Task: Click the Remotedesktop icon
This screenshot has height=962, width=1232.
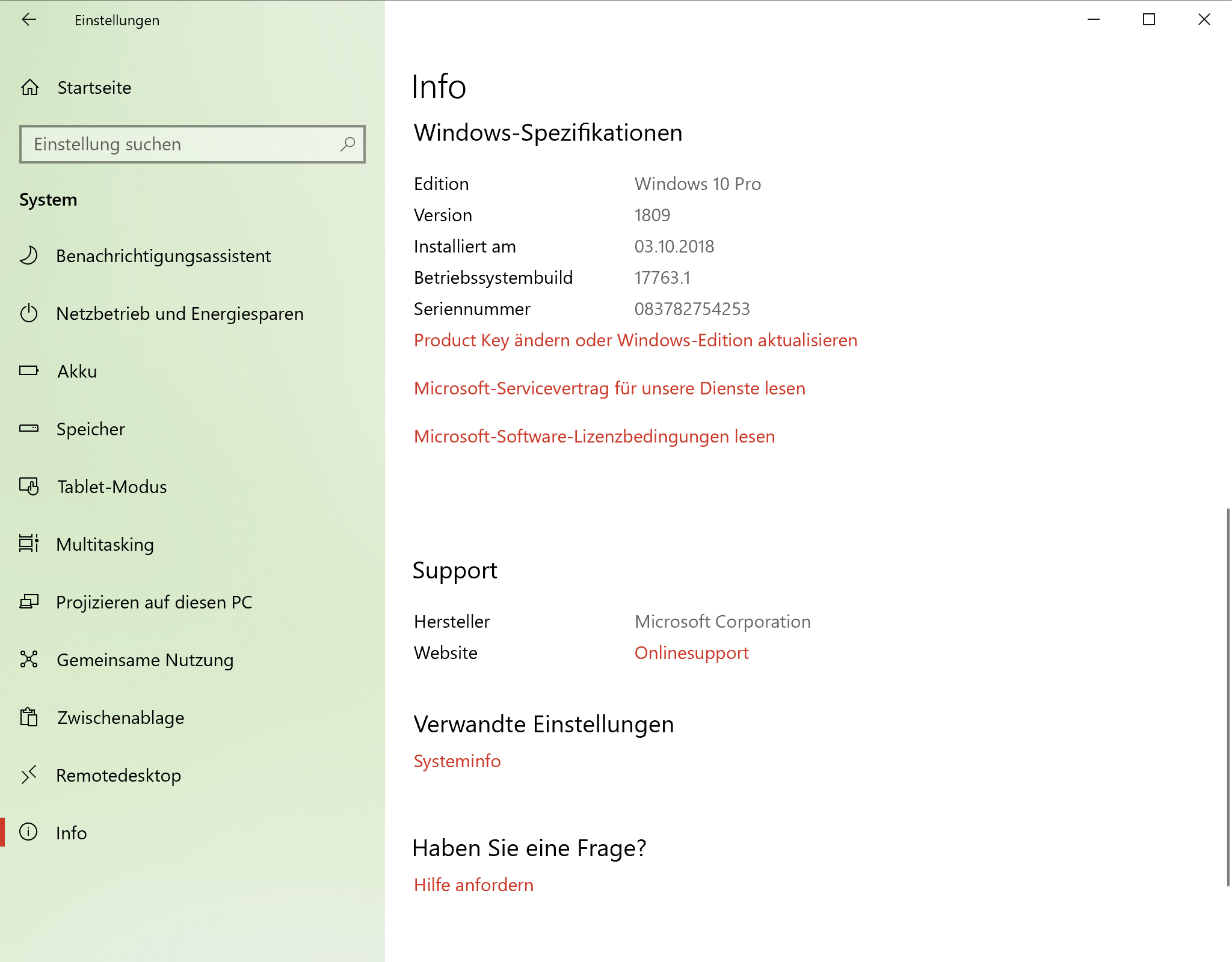Action: tap(29, 775)
